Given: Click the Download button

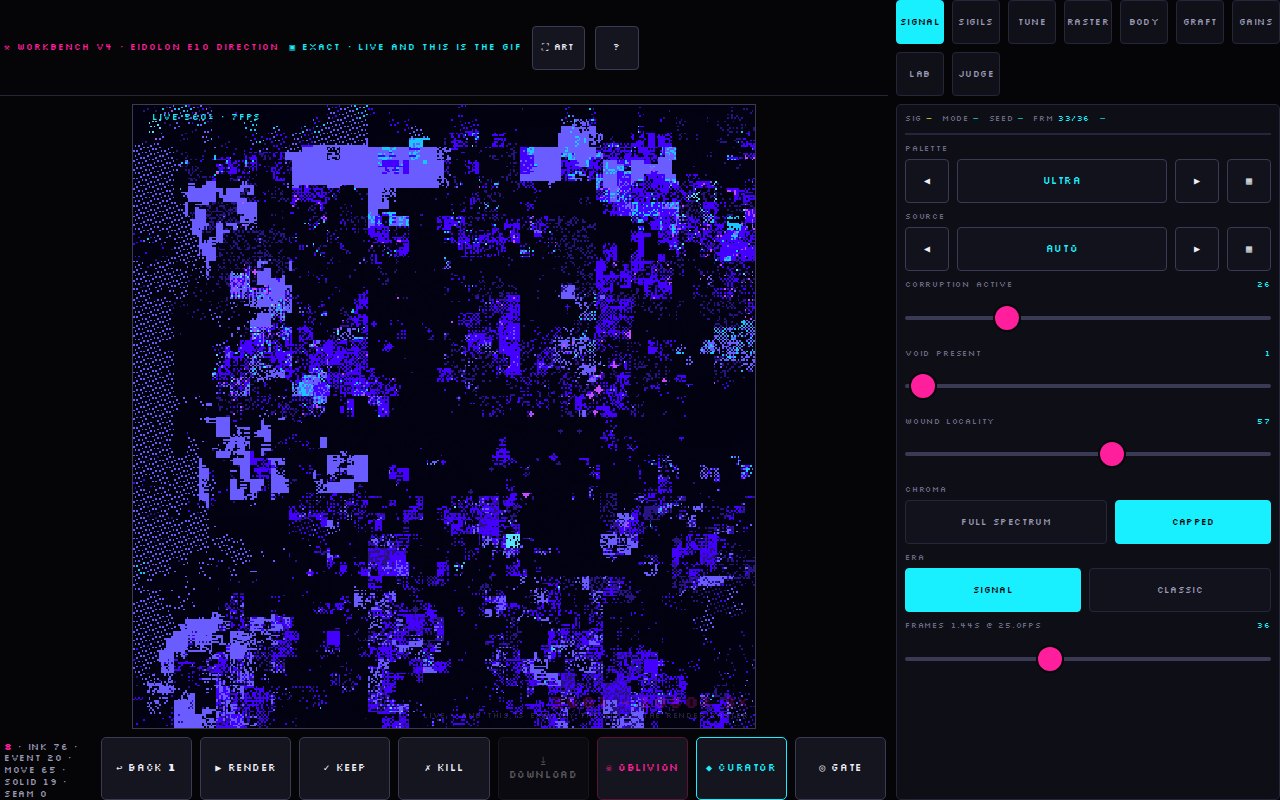Looking at the screenshot, I should pyautogui.click(x=543, y=768).
